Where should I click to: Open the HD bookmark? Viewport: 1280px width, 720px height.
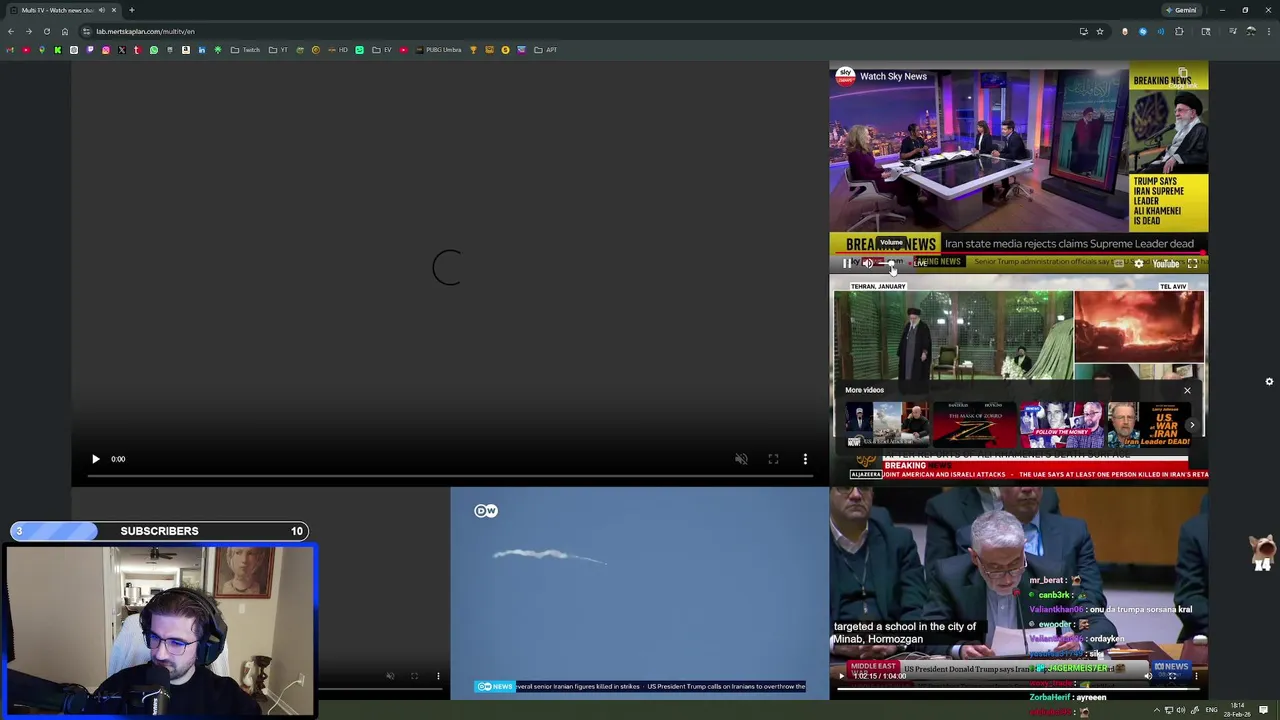(338, 50)
